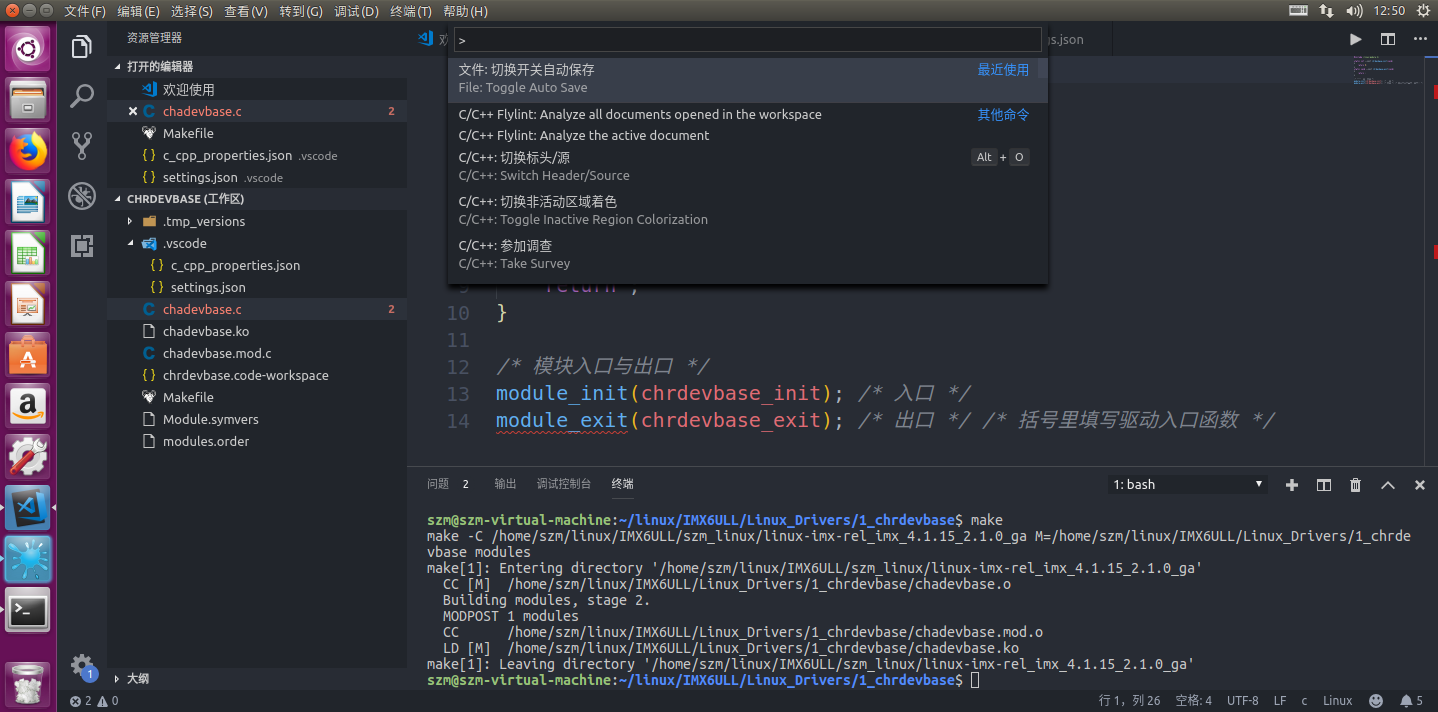Viewport: 1438px width, 712px height.
Task: Select the Toggle Auto Save command
Action: click(747, 79)
